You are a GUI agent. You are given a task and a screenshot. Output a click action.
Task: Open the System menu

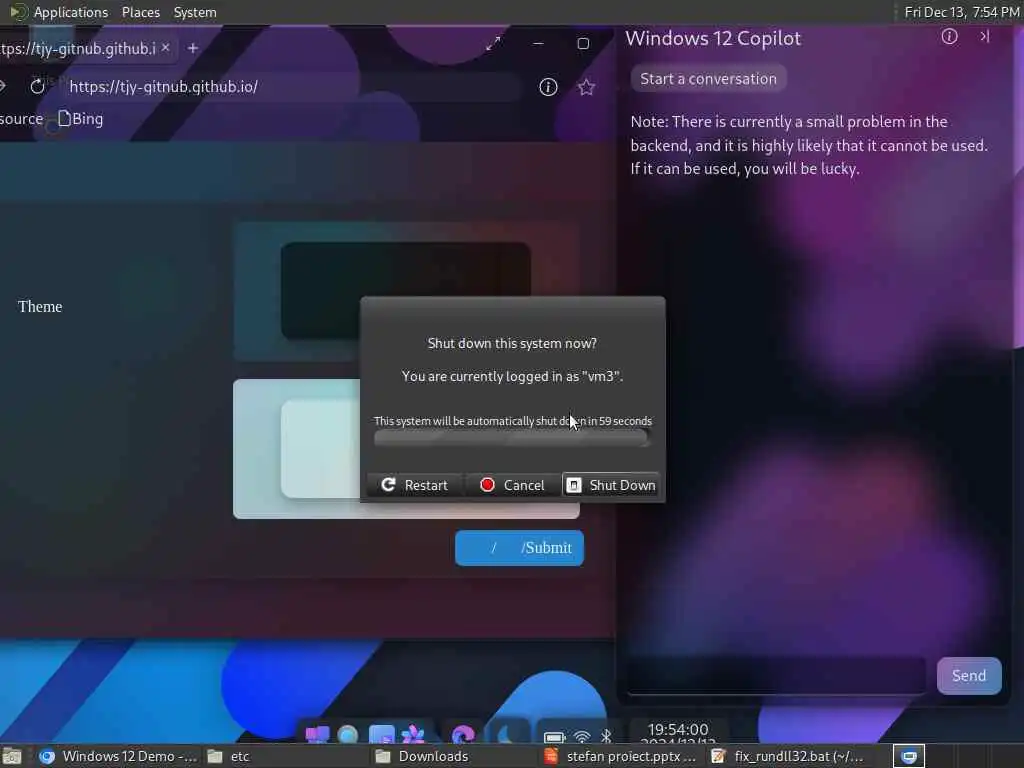[195, 12]
